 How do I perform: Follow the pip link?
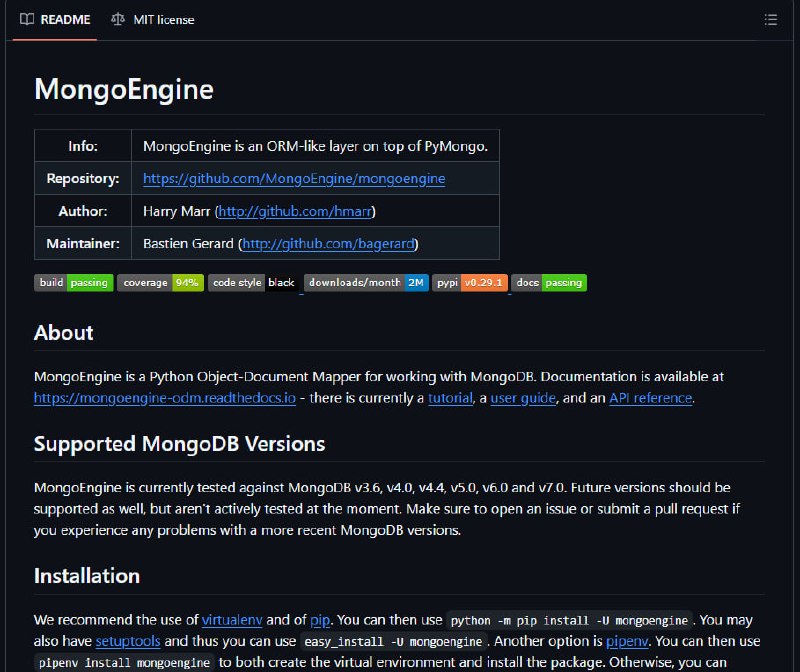(320, 620)
